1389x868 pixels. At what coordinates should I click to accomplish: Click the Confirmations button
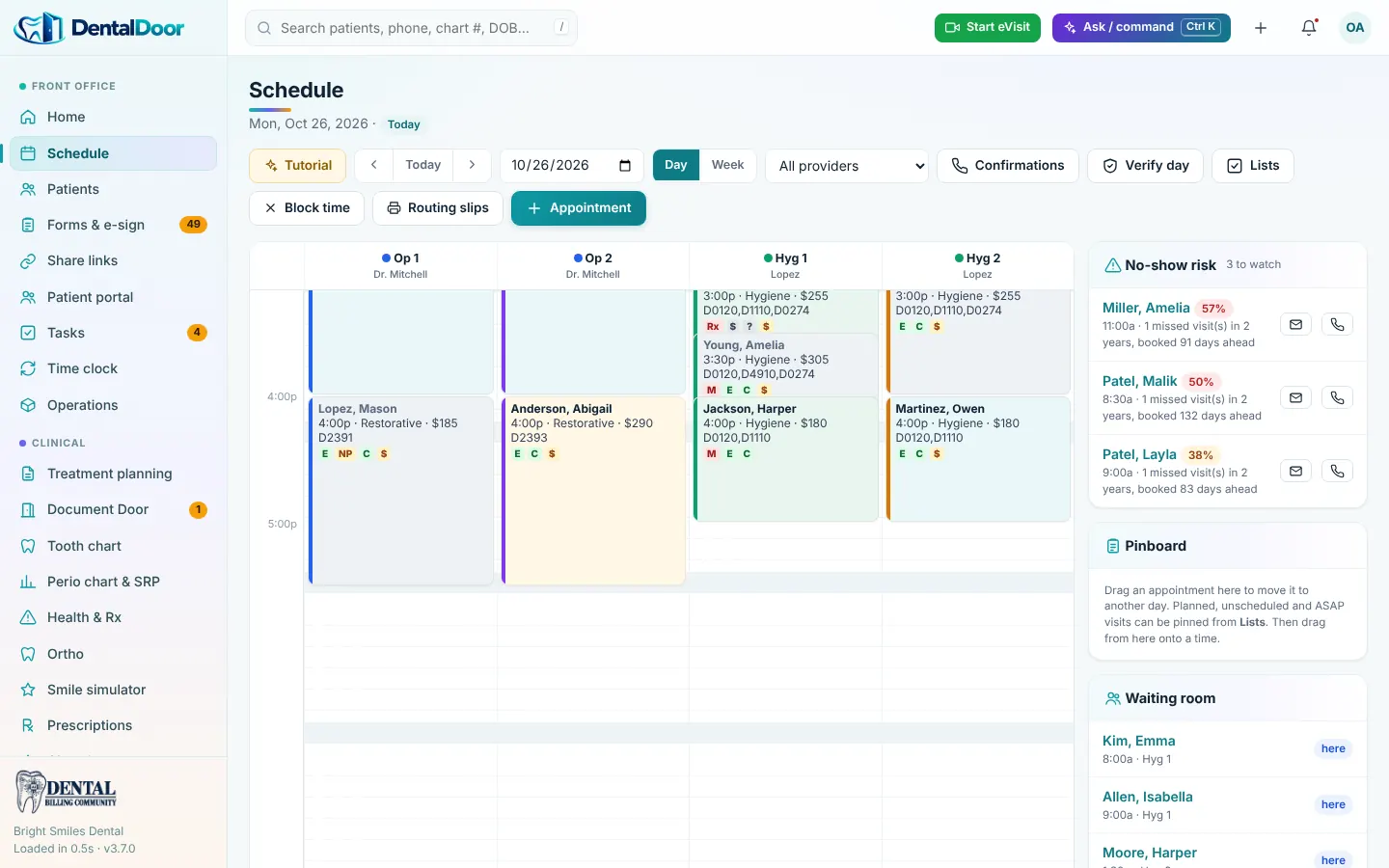click(x=1008, y=166)
